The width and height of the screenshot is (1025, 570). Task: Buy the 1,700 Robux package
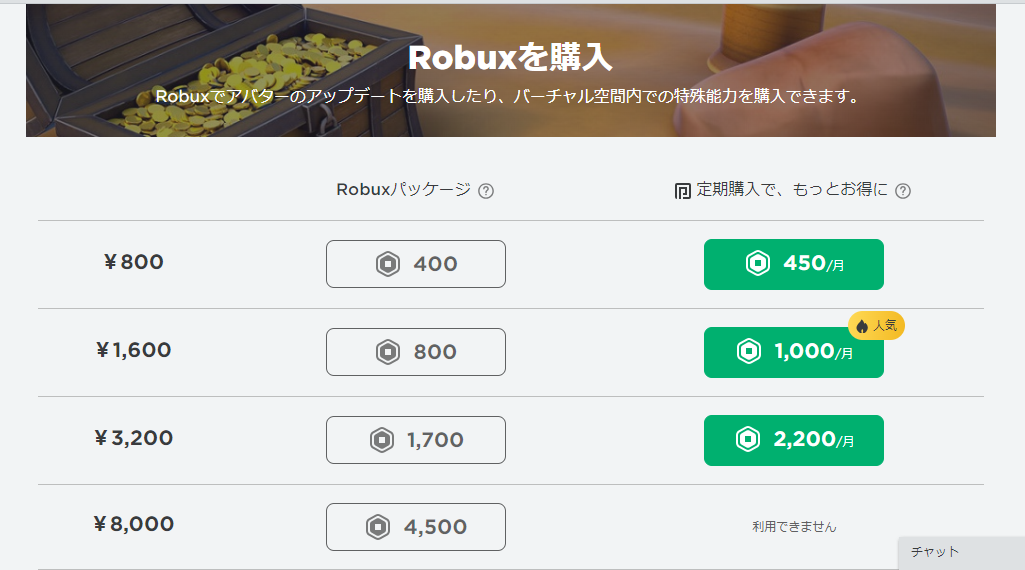416,440
